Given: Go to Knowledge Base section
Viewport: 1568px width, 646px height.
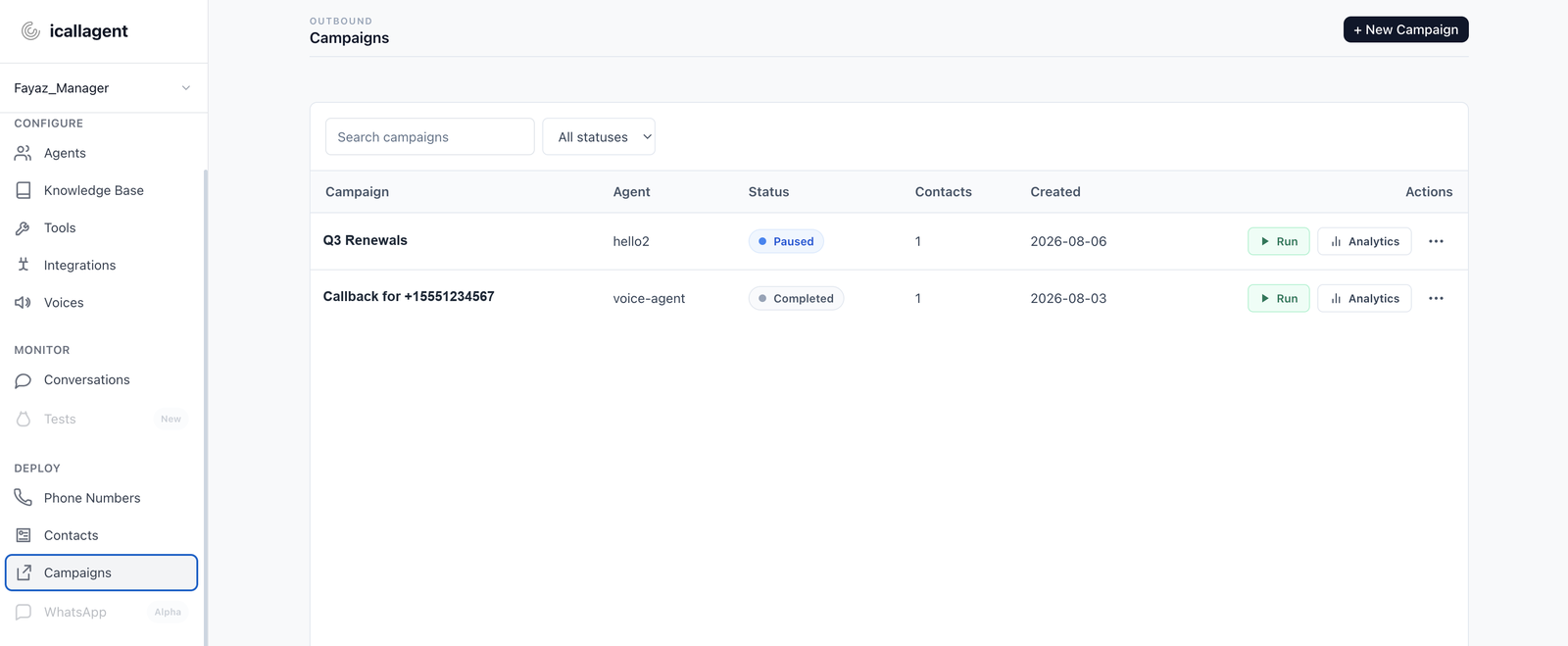Looking at the screenshot, I should click(102, 190).
